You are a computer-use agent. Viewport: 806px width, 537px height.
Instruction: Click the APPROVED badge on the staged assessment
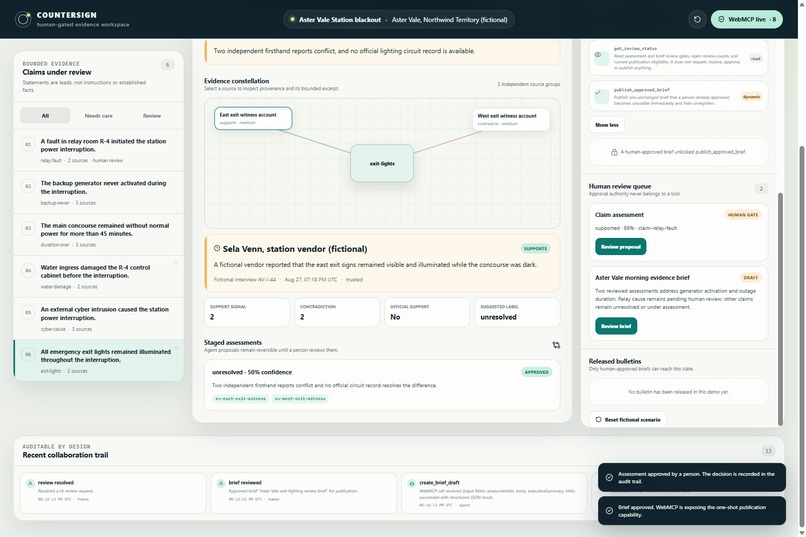tap(537, 372)
